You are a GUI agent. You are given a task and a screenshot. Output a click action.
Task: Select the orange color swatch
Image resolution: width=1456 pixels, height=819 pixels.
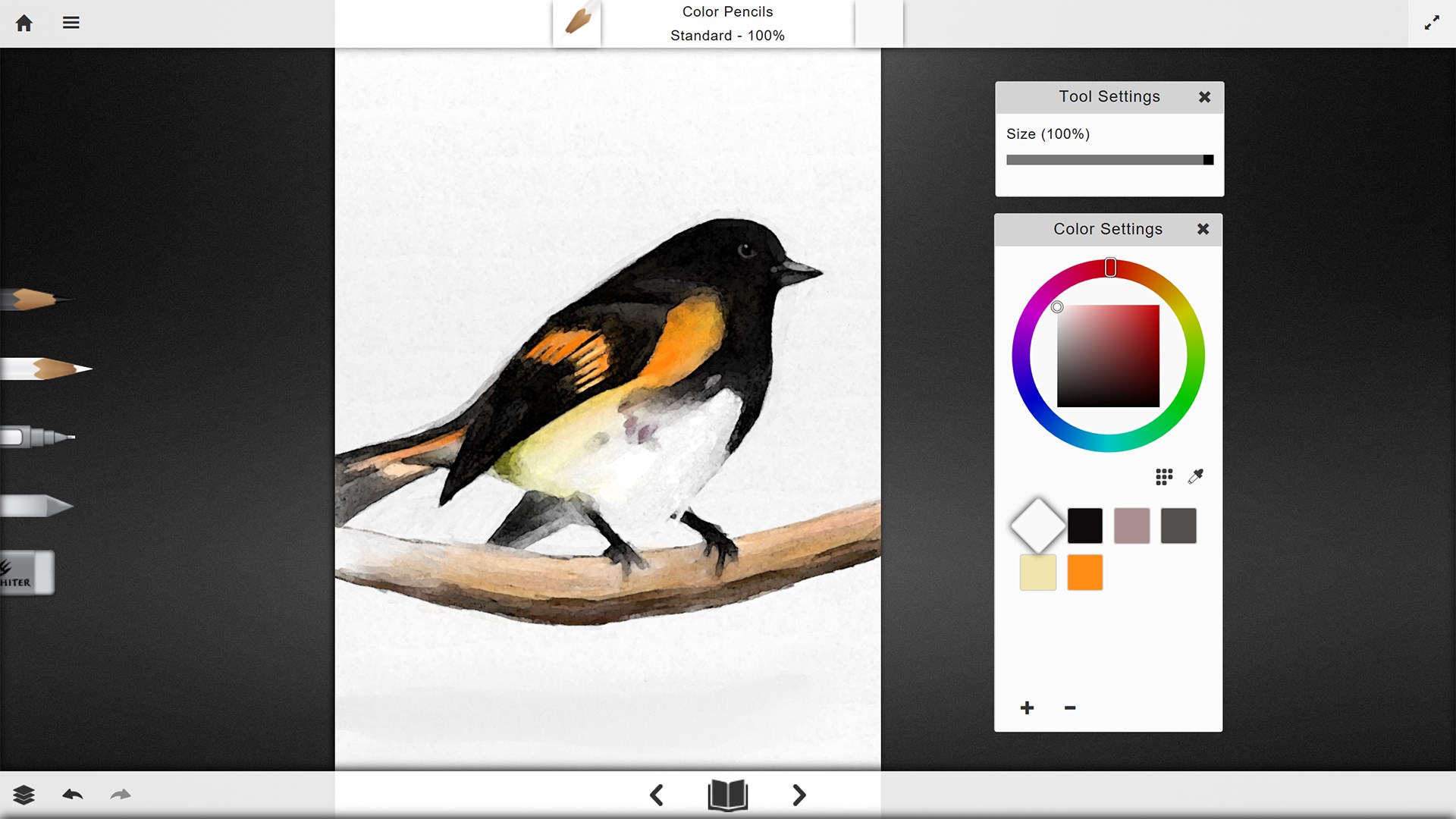point(1084,573)
